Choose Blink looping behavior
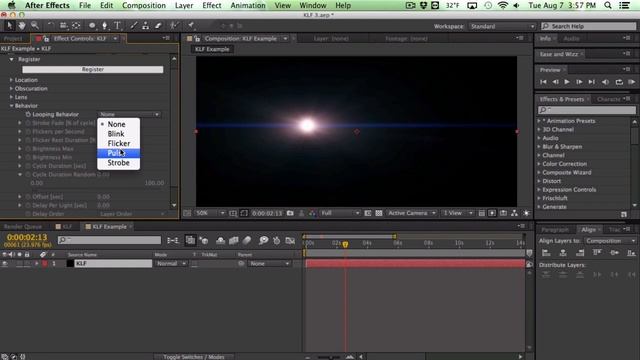The width and height of the screenshot is (640, 360). click(118, 134)
